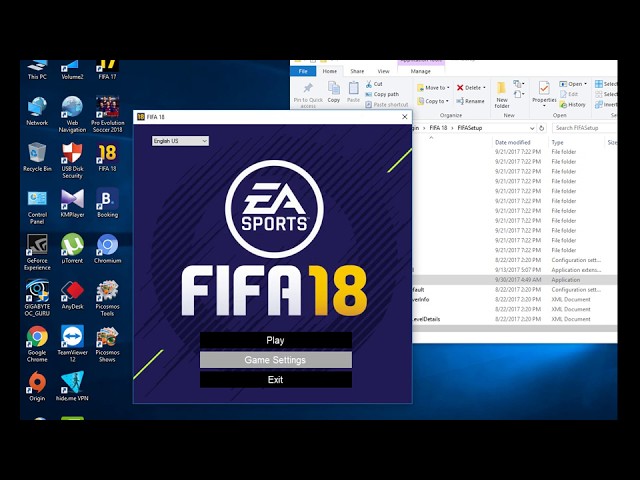The height and width of the screenshot is (480, 640).
Task: Expand the Properties dropdown arrow
Action: pyautogui.click(x=544, y=106)
